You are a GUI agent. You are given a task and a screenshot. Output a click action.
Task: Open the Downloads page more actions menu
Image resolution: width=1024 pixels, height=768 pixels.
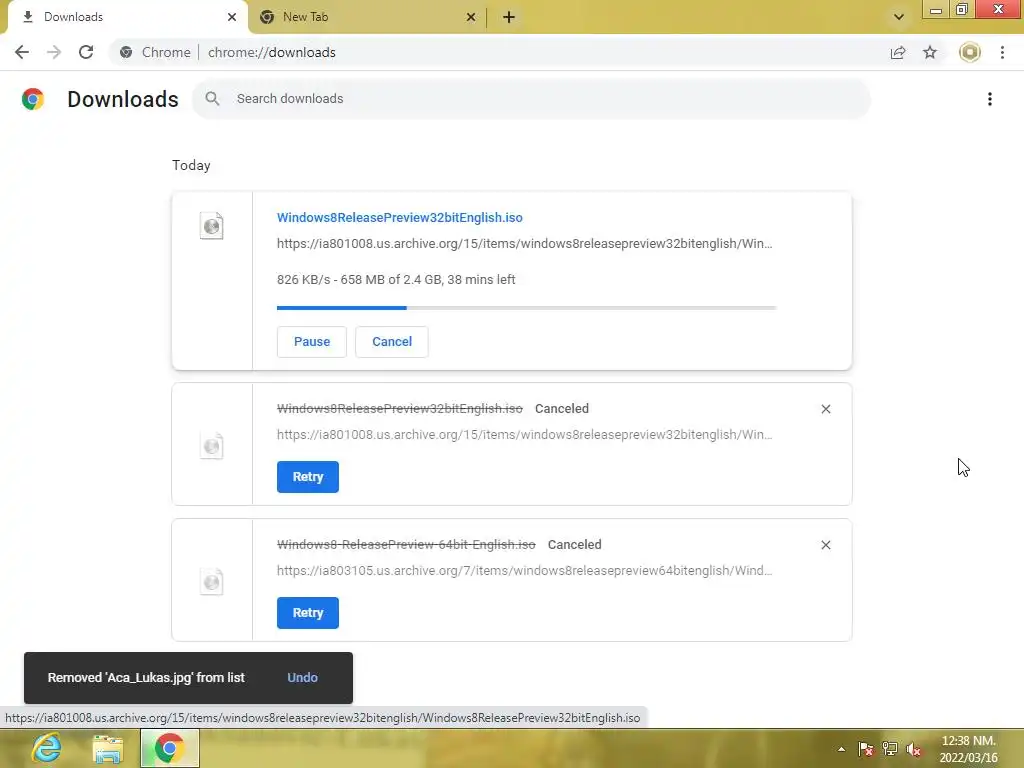pyautogui.click(x=990, y=99)
